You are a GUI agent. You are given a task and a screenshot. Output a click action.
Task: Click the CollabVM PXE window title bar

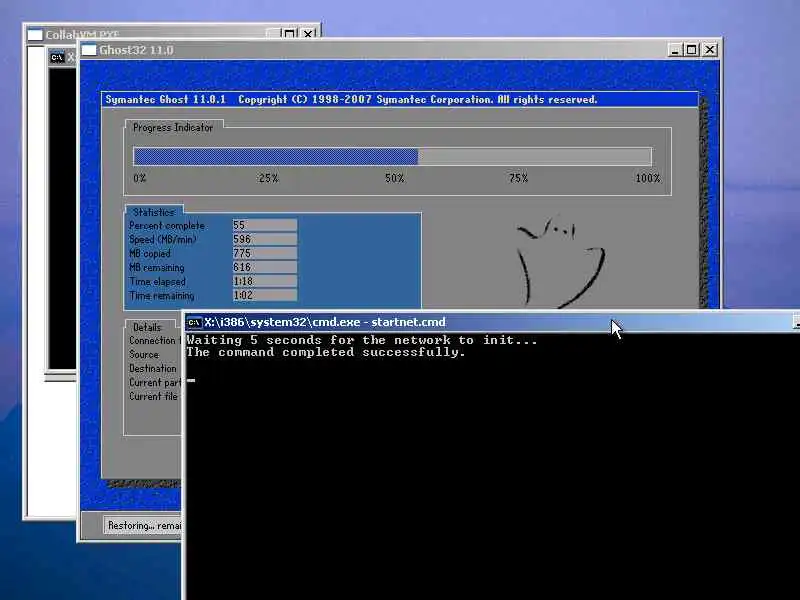coord(172,34)
